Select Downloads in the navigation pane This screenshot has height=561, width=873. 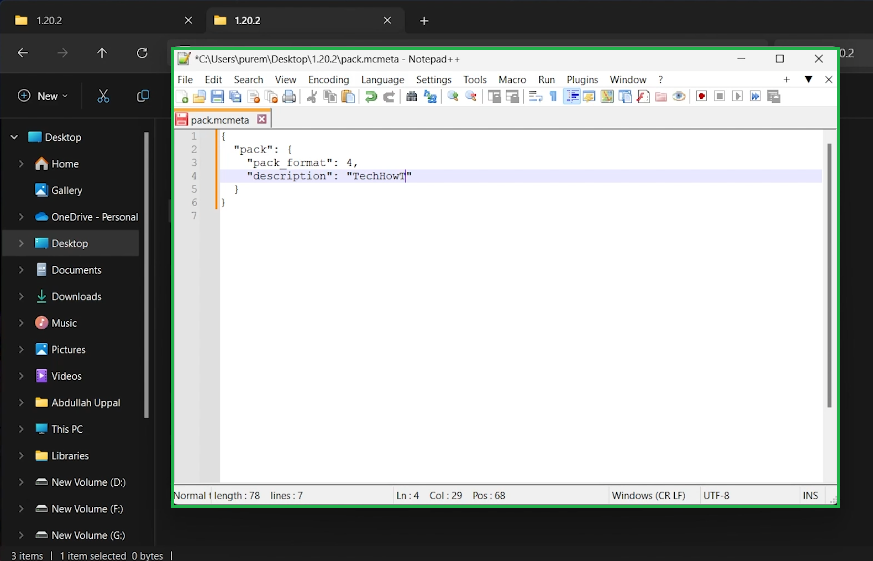pyautogui.click(x=76, y=296)
